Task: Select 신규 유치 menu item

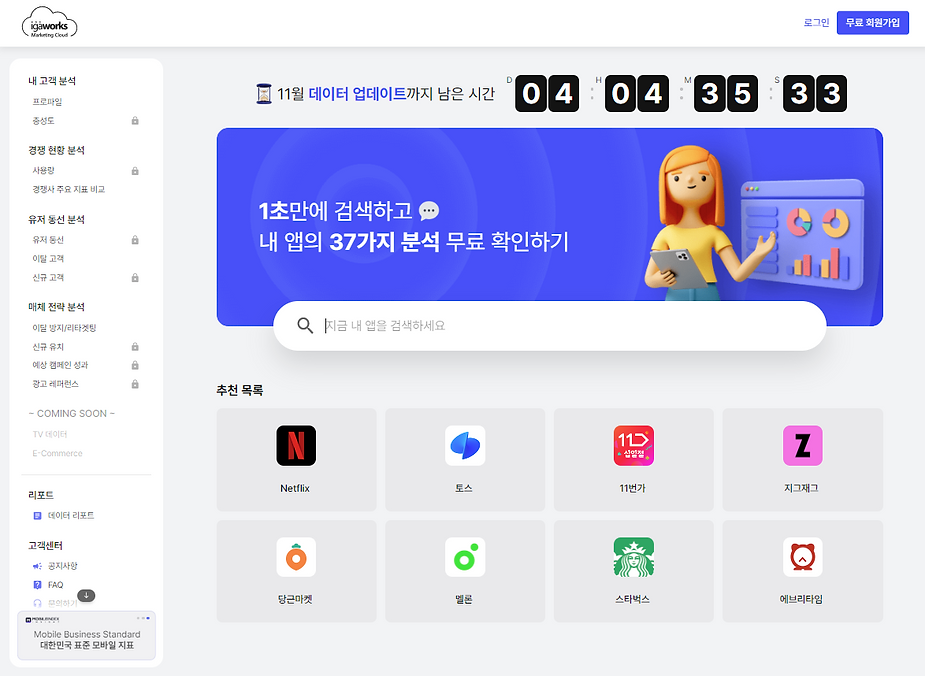Action: (x=48, y=346)
